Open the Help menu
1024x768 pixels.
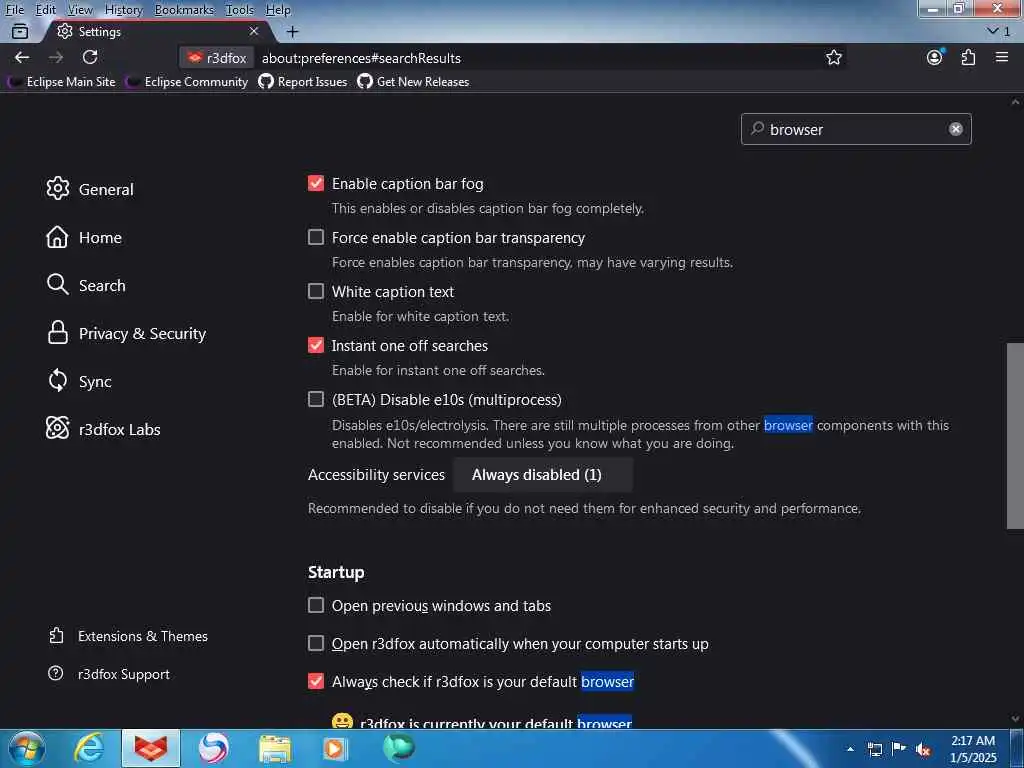click(278, 10)
